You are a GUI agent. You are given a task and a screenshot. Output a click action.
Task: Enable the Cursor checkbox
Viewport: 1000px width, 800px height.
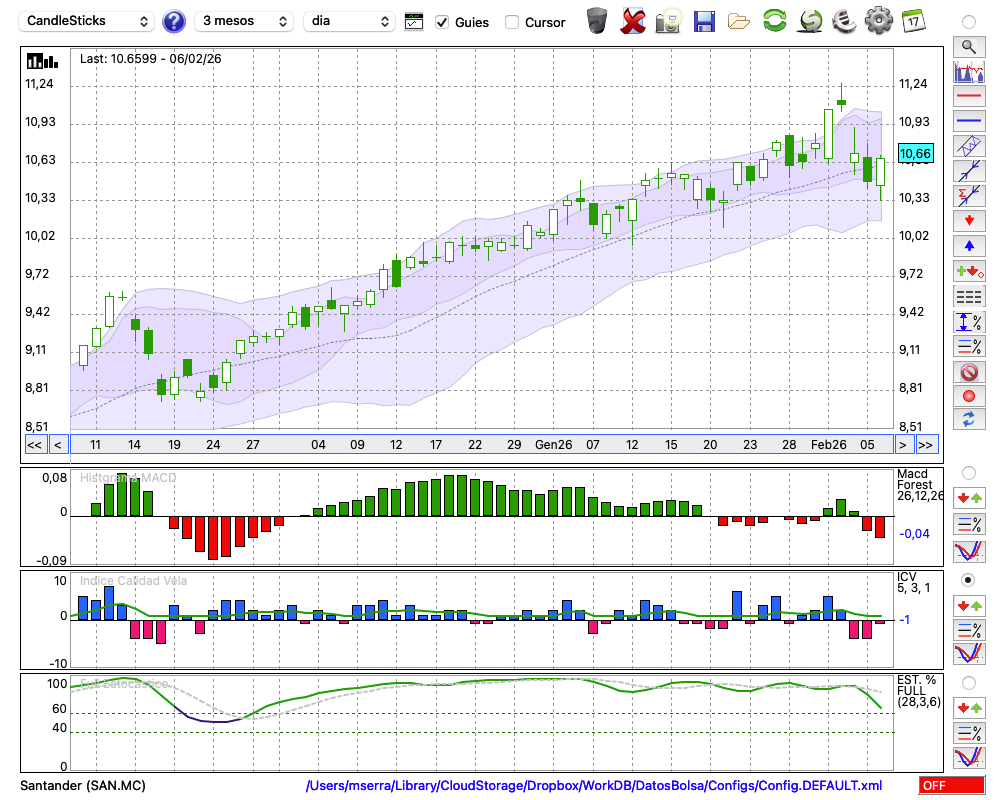pyautogui.click(x=511, y=22)
